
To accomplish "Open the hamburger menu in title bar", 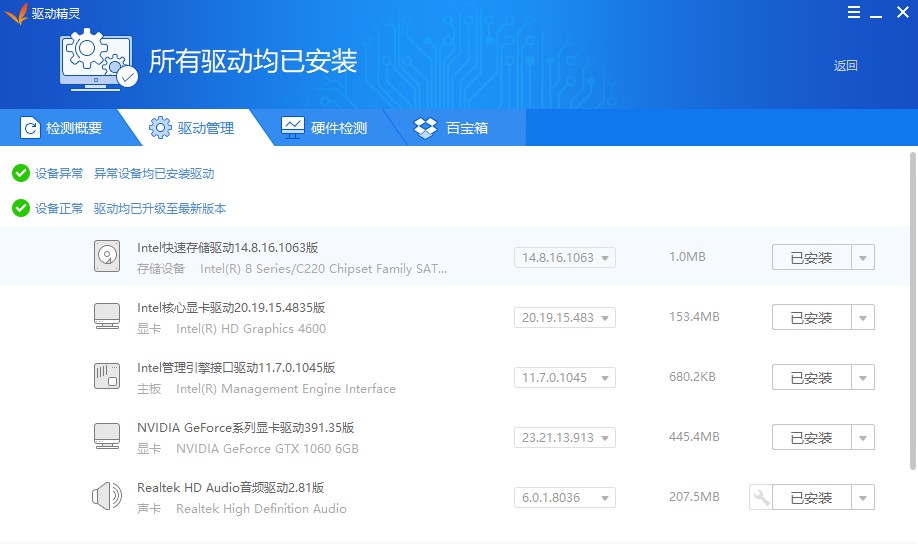I will pyautogui.click(x=853, y=13).
